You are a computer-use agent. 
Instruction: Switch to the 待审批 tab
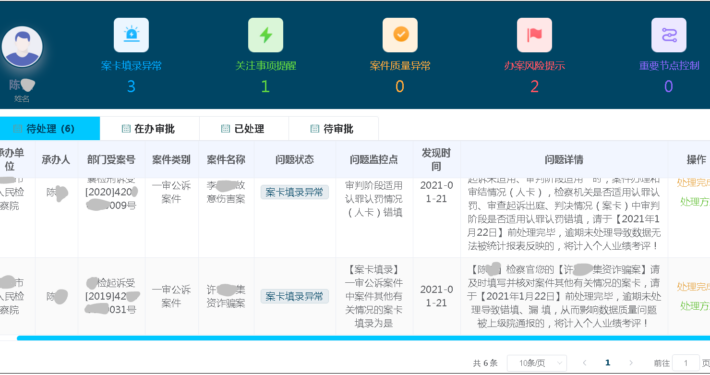click(x=333, y=129)
